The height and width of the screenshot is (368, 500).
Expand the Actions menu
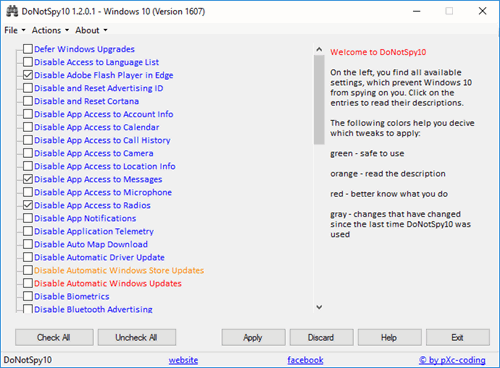click(x=50, y=30)
